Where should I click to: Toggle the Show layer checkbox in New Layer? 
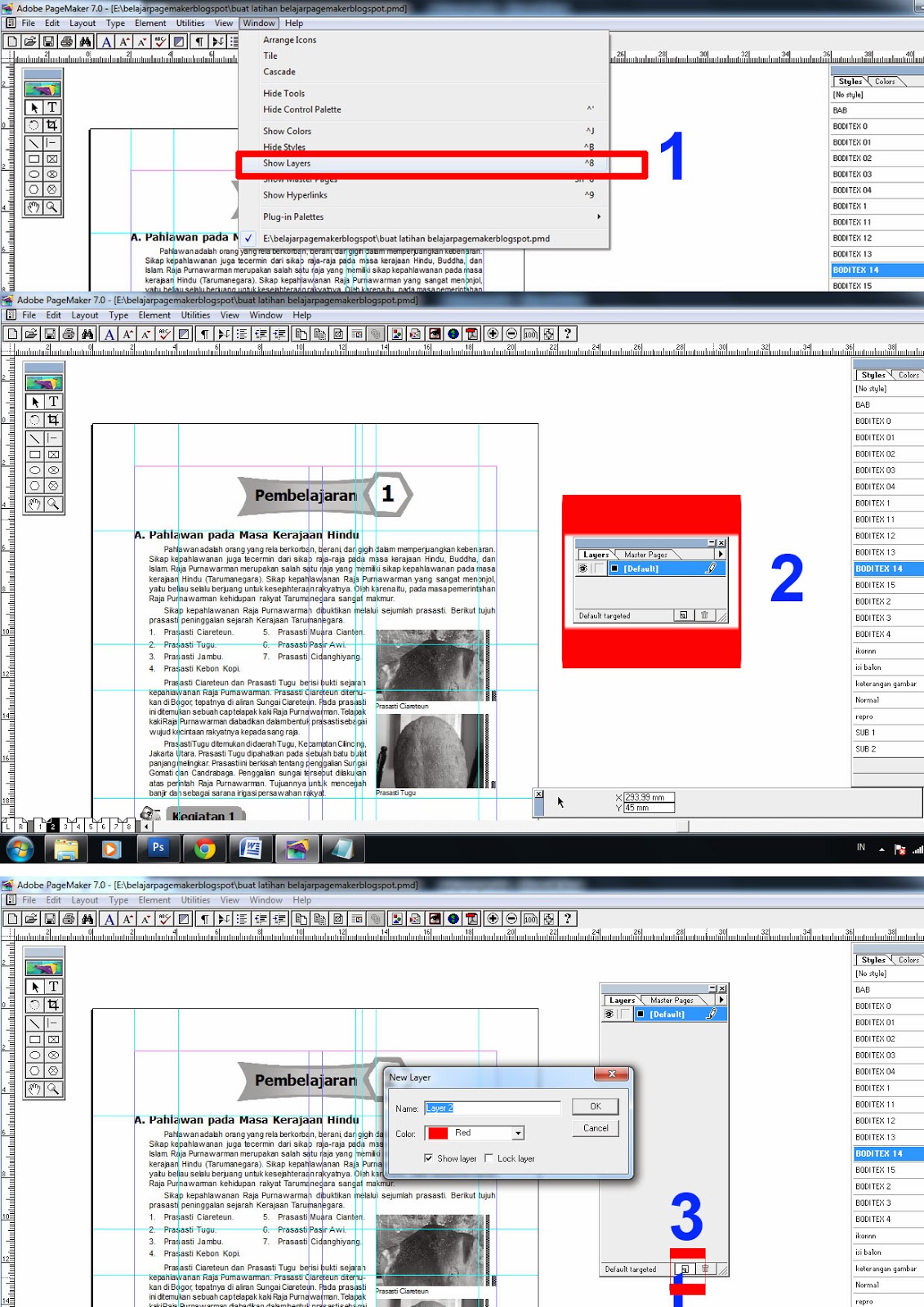click(428, 1158)
